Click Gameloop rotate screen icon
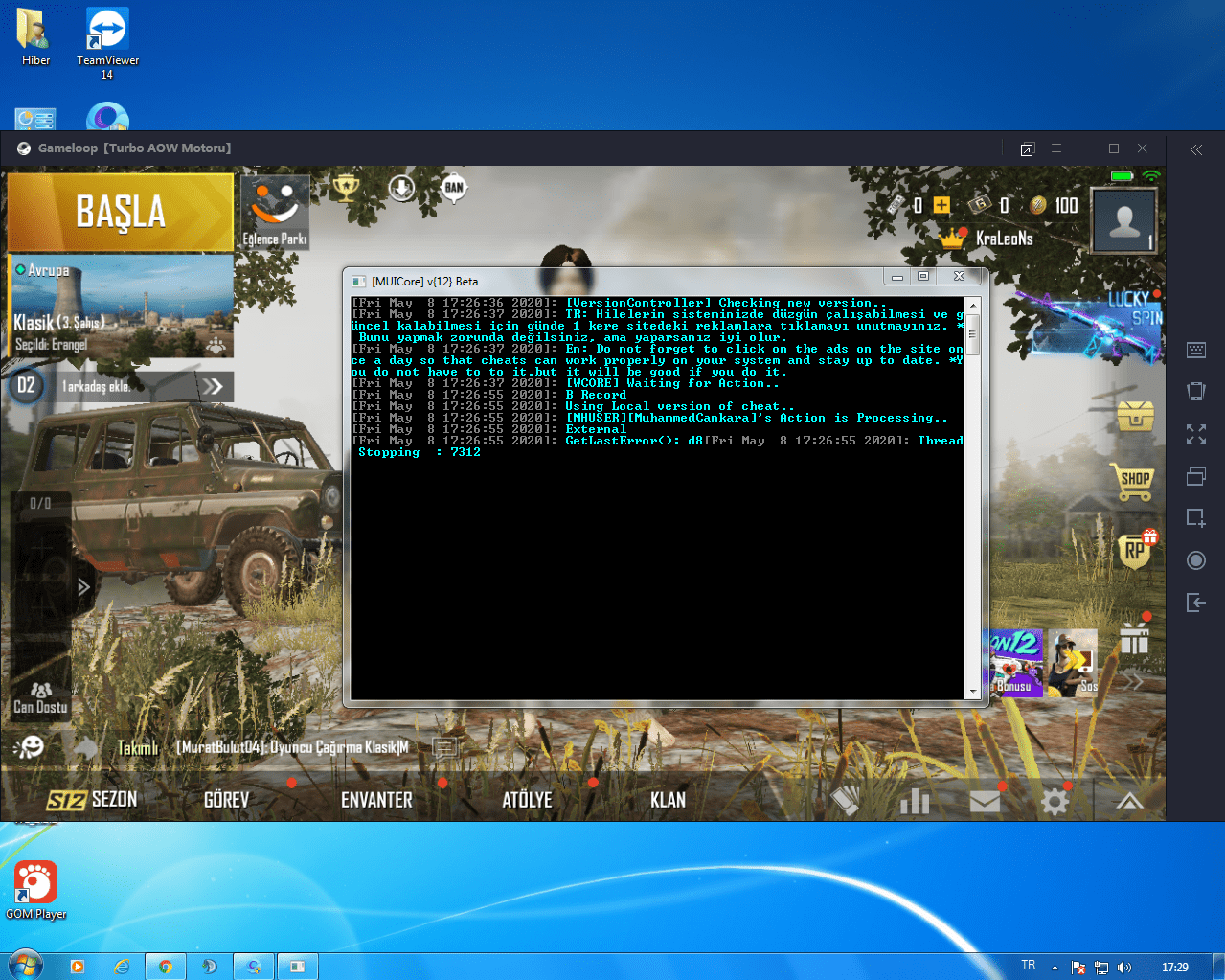The image size is (1225, 980). coord(1196,391)
